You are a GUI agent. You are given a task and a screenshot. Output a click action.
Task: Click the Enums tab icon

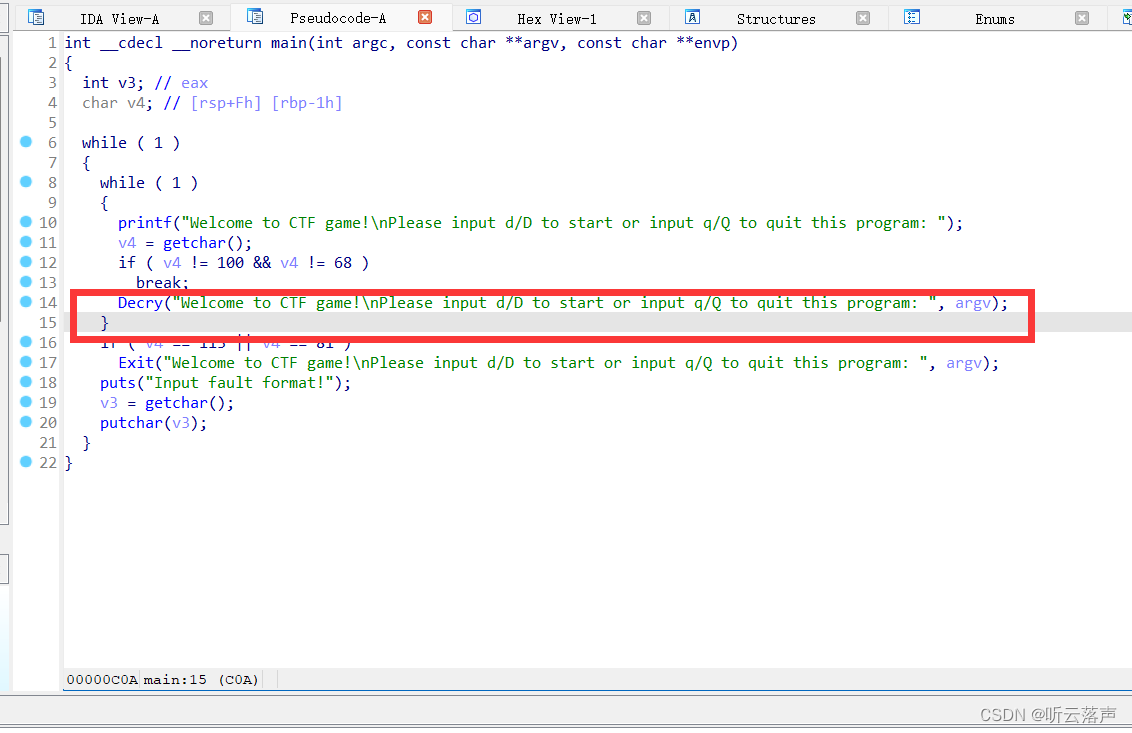(914, 17)
